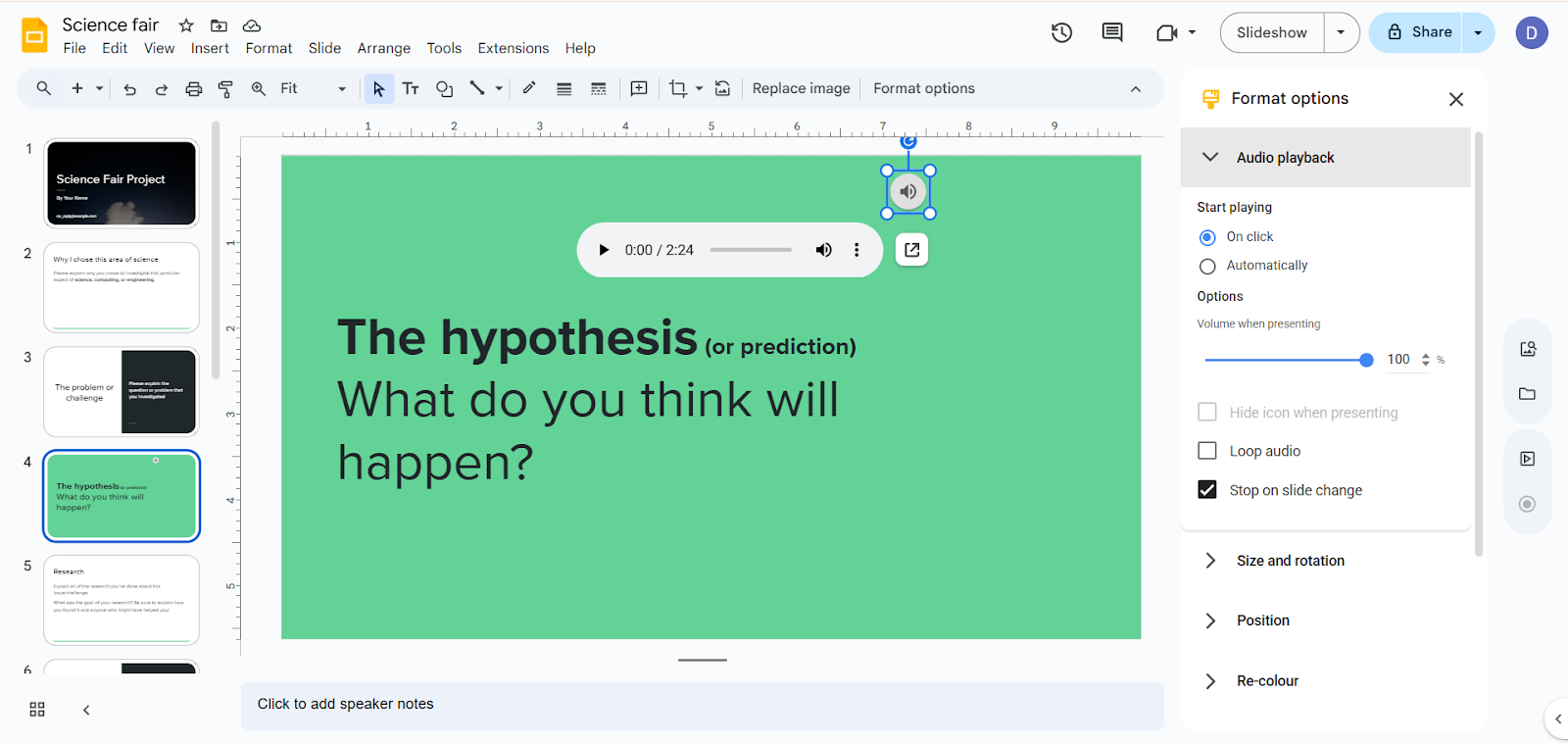Select Automatically start playing option

tap(1207, 267)
